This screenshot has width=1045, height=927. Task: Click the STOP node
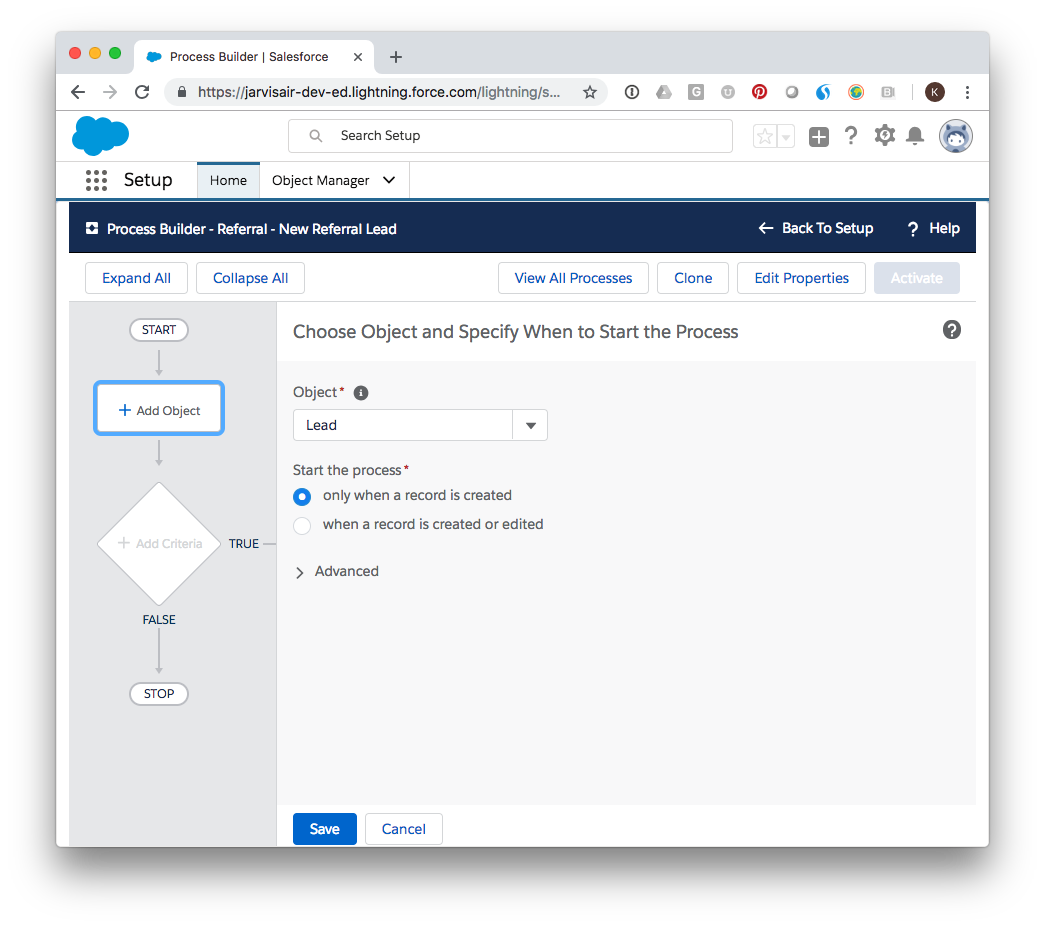(x=159, y=694)
